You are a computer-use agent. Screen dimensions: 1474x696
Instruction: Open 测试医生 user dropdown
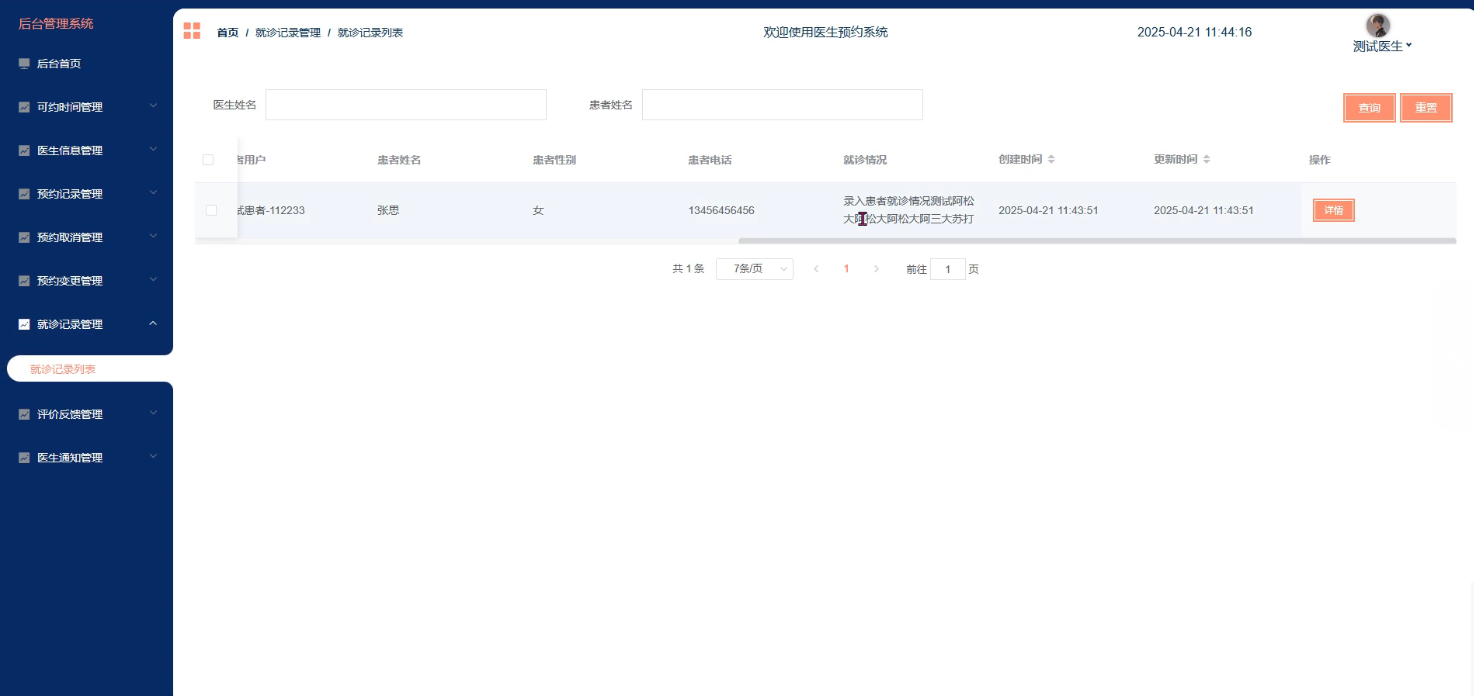coord(1382,46)
